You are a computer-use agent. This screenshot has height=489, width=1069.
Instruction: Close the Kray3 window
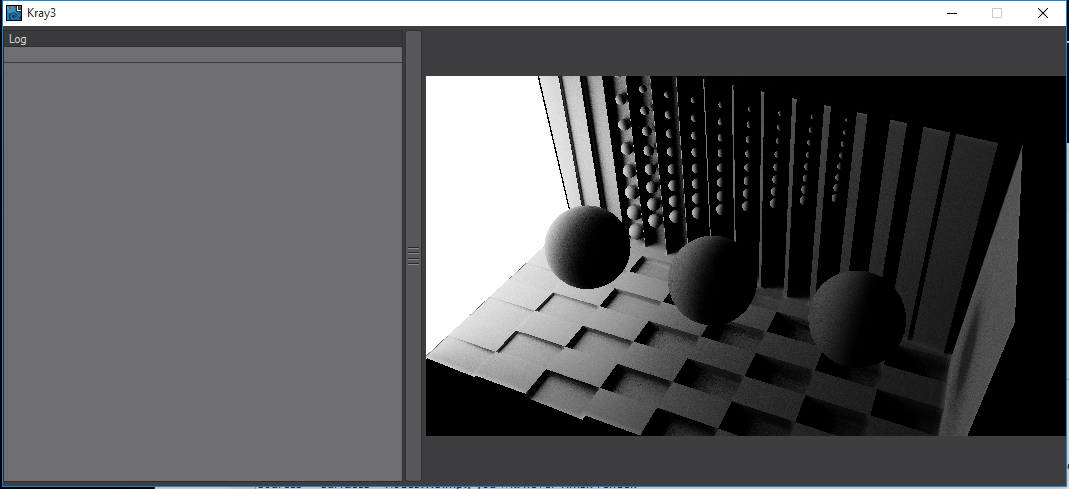coord(1043,13)
